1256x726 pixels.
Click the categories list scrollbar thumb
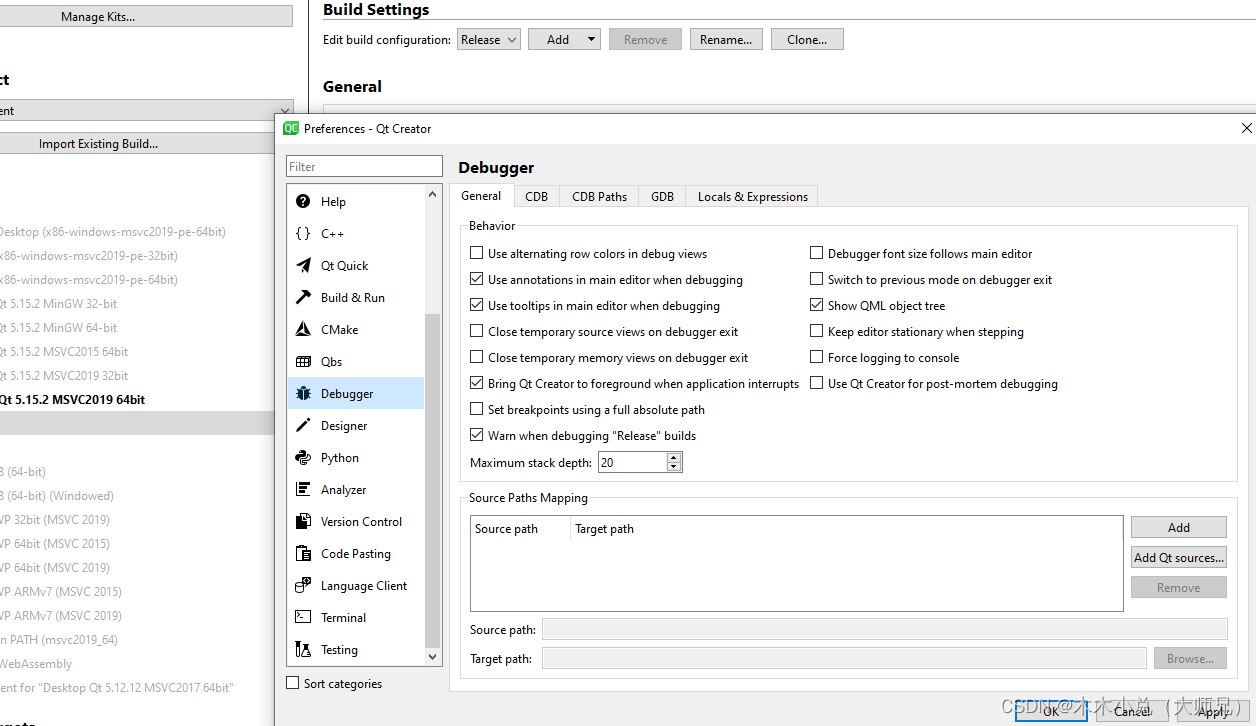433,480
